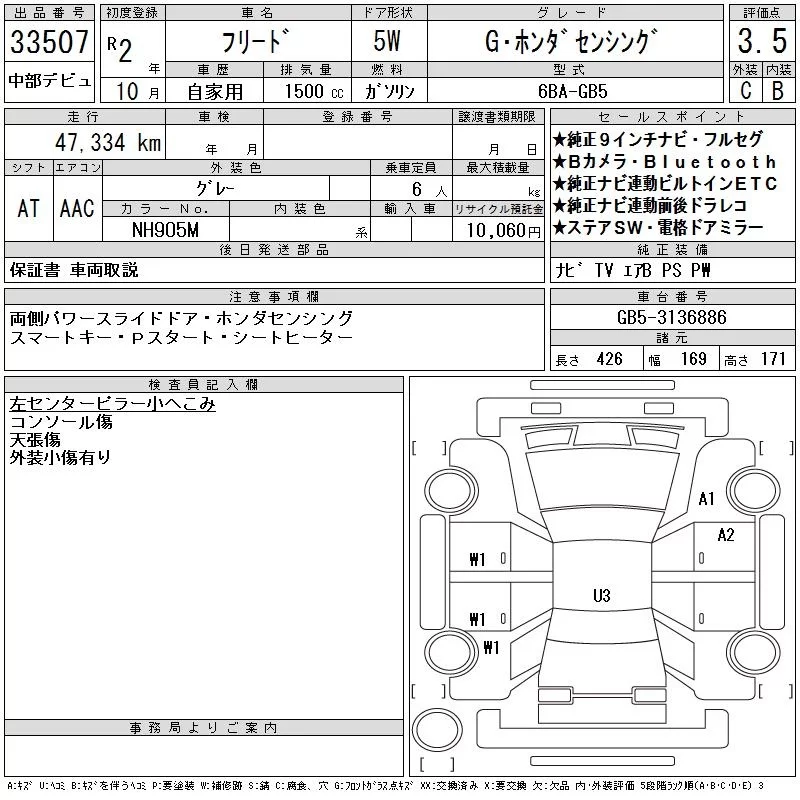Click recycle deposit 10,060円
The height and width of the screenshot is (800, 800).
pos(503,231)
